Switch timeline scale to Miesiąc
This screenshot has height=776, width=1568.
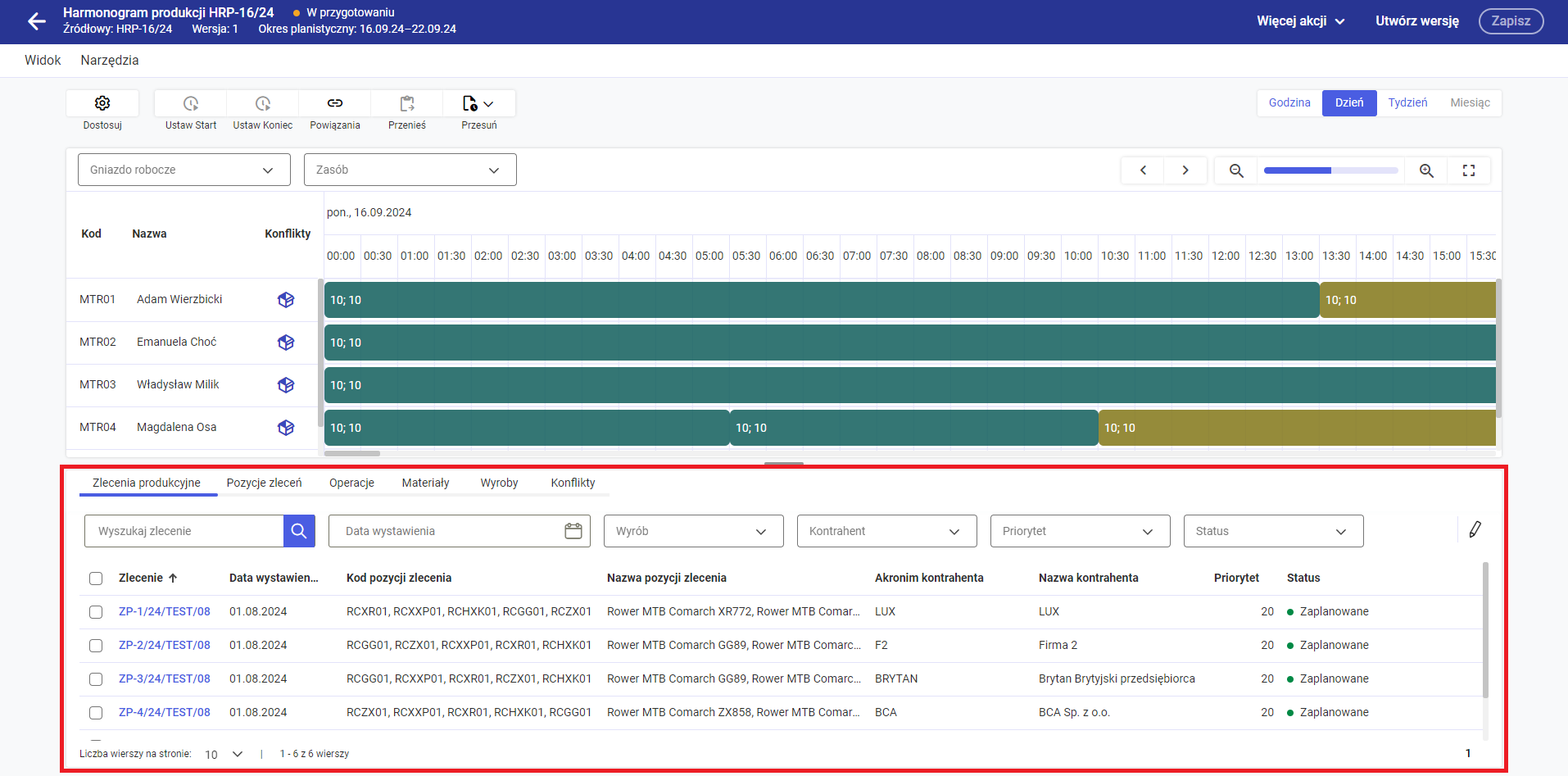pos(1470,102)
